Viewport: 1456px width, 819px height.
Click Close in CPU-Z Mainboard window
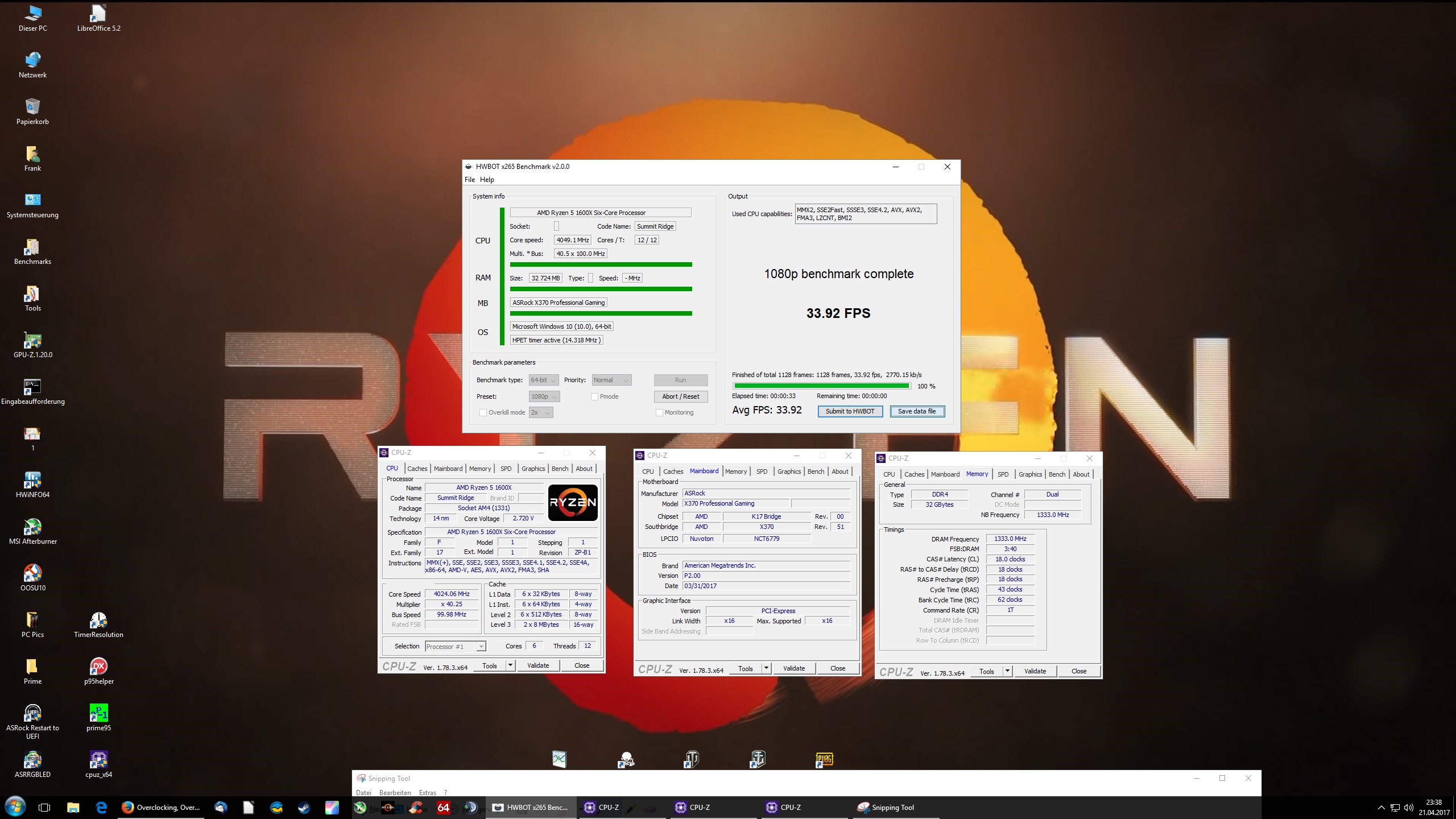pyautogui.click(x=838, y=668)
